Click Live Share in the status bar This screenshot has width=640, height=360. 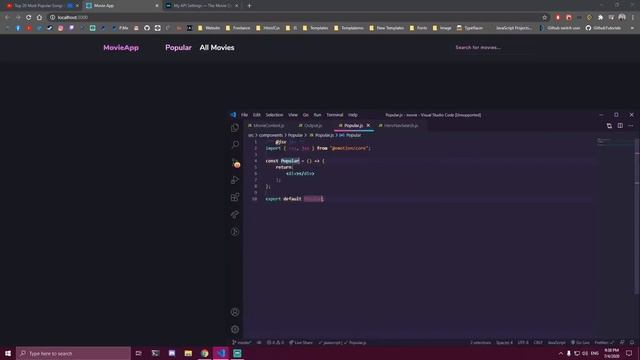[x=301, y=342]
